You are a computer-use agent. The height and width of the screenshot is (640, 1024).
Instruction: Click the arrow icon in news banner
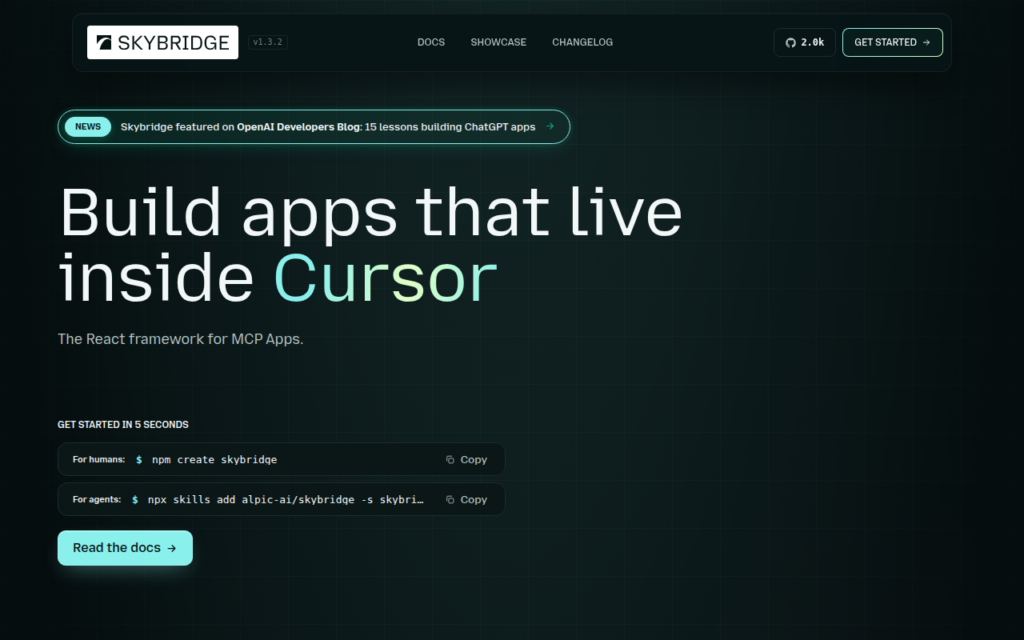pyautogui.click(x=550, y=126)
